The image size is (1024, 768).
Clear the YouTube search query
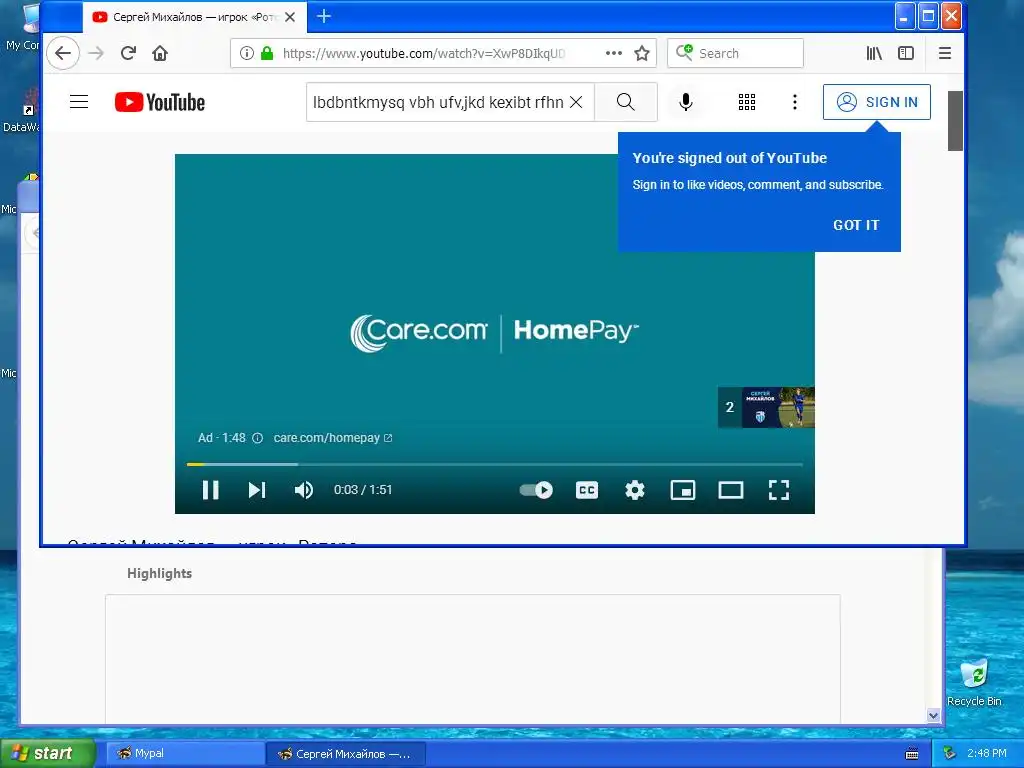click(x=576, y=103)
